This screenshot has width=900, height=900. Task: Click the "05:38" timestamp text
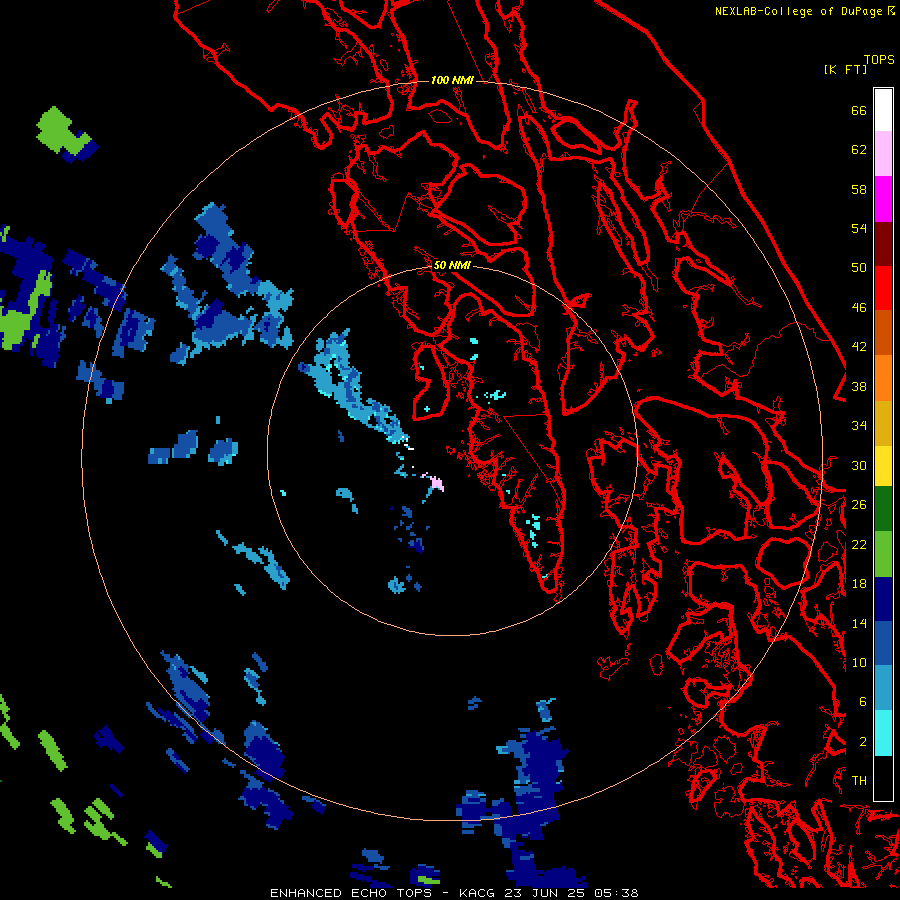point(616,893)
